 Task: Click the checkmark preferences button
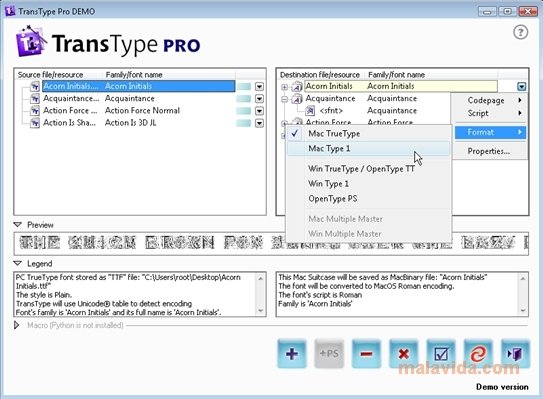441,354
